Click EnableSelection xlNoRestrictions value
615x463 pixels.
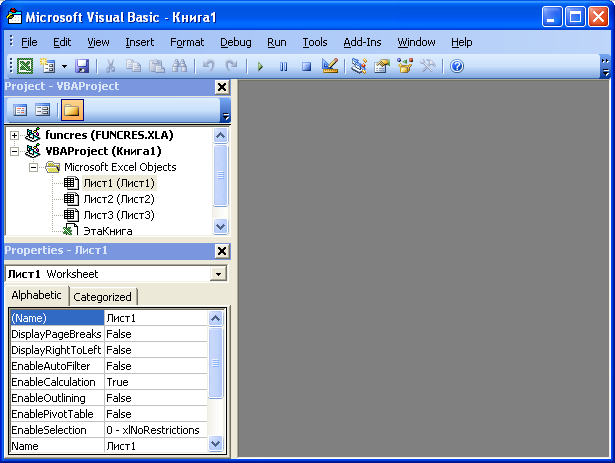156,430
